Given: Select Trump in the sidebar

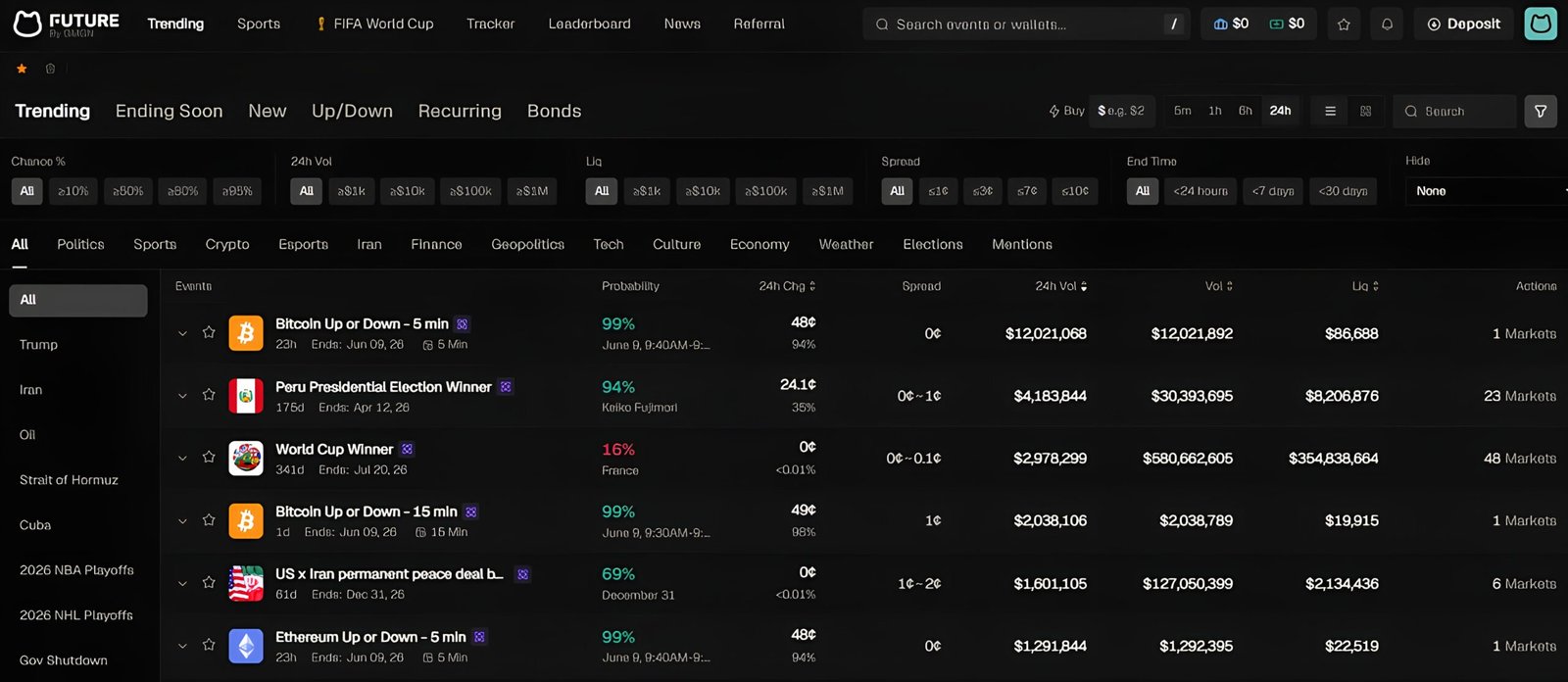Looking at the screenshot, I should [x=38, y=345].
